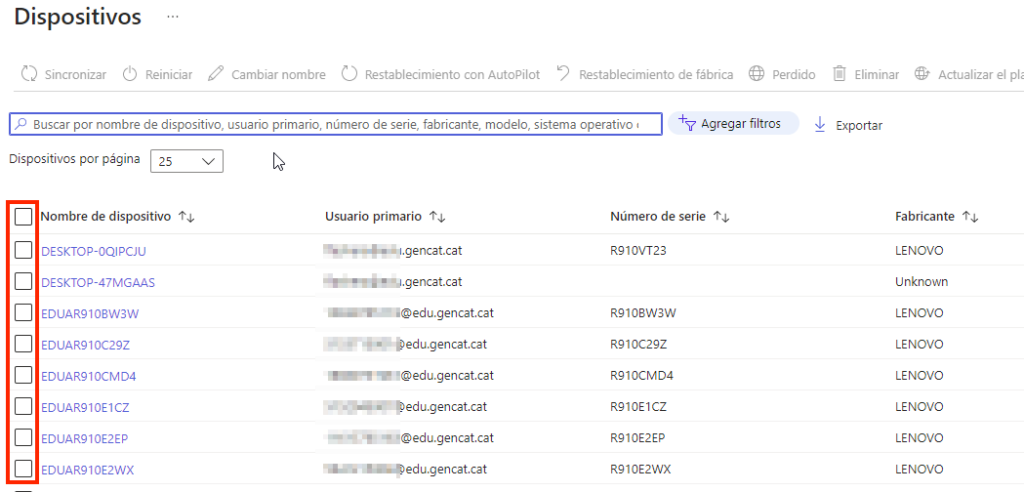Check the box for DESKTOP-0QIPCJU
This screenshot has width=1024, height=492.
click(23, 250)
